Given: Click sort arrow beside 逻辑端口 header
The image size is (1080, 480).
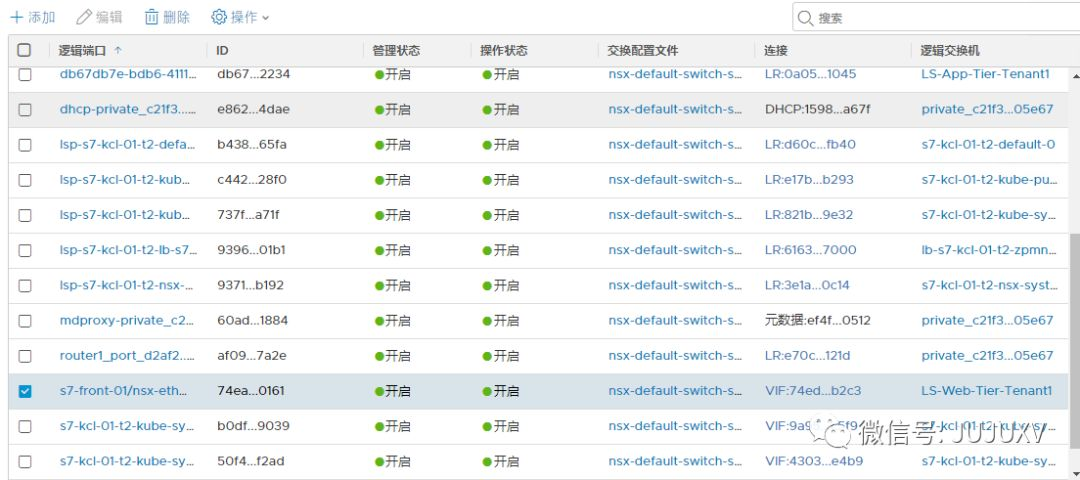Looking at the screenshot, I should pyautogui.click(x=118, y=50).
